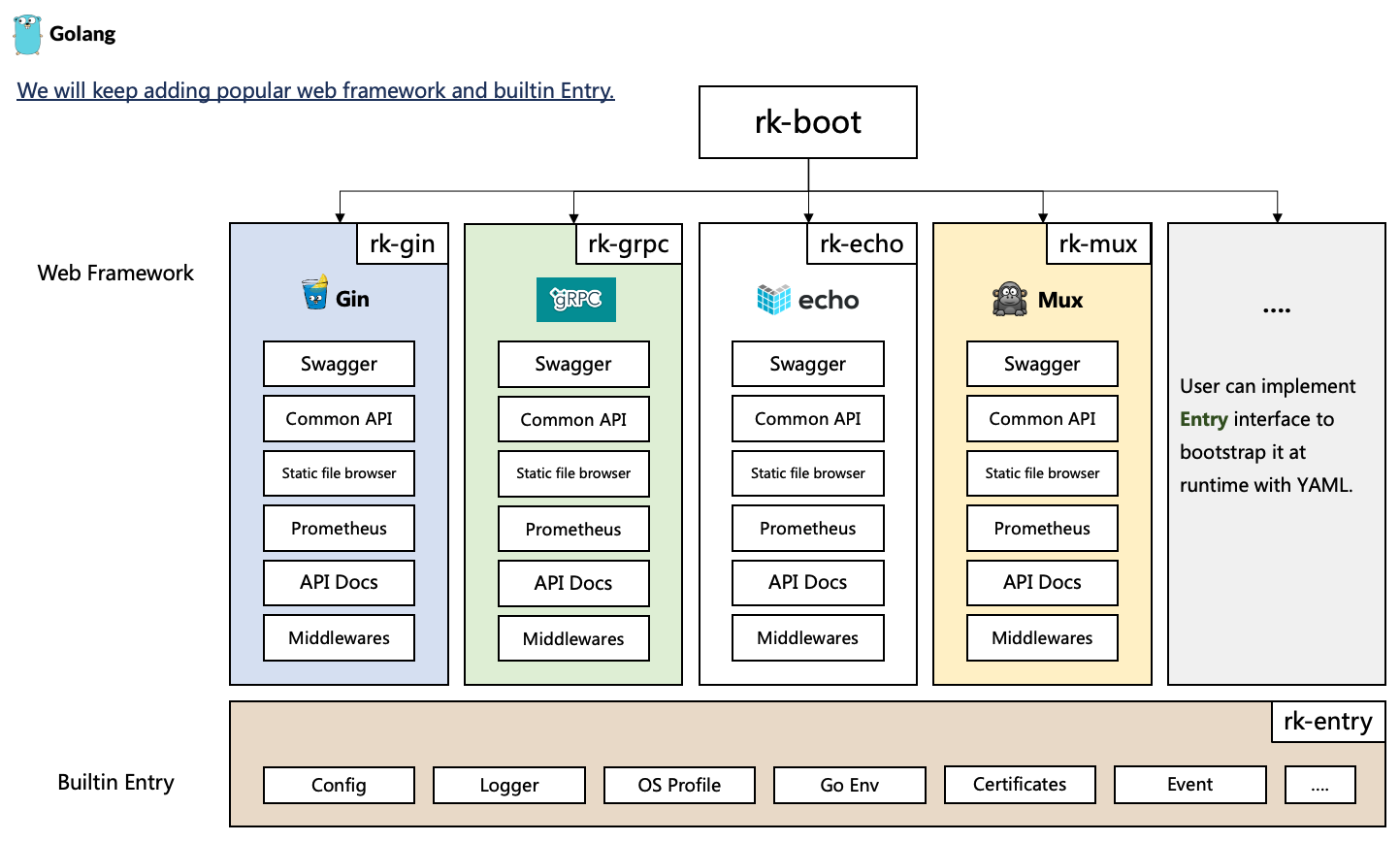Click the Config builtin entry box
The width and height of the screenshot is (1400, 842).
(x=339, y=785)
